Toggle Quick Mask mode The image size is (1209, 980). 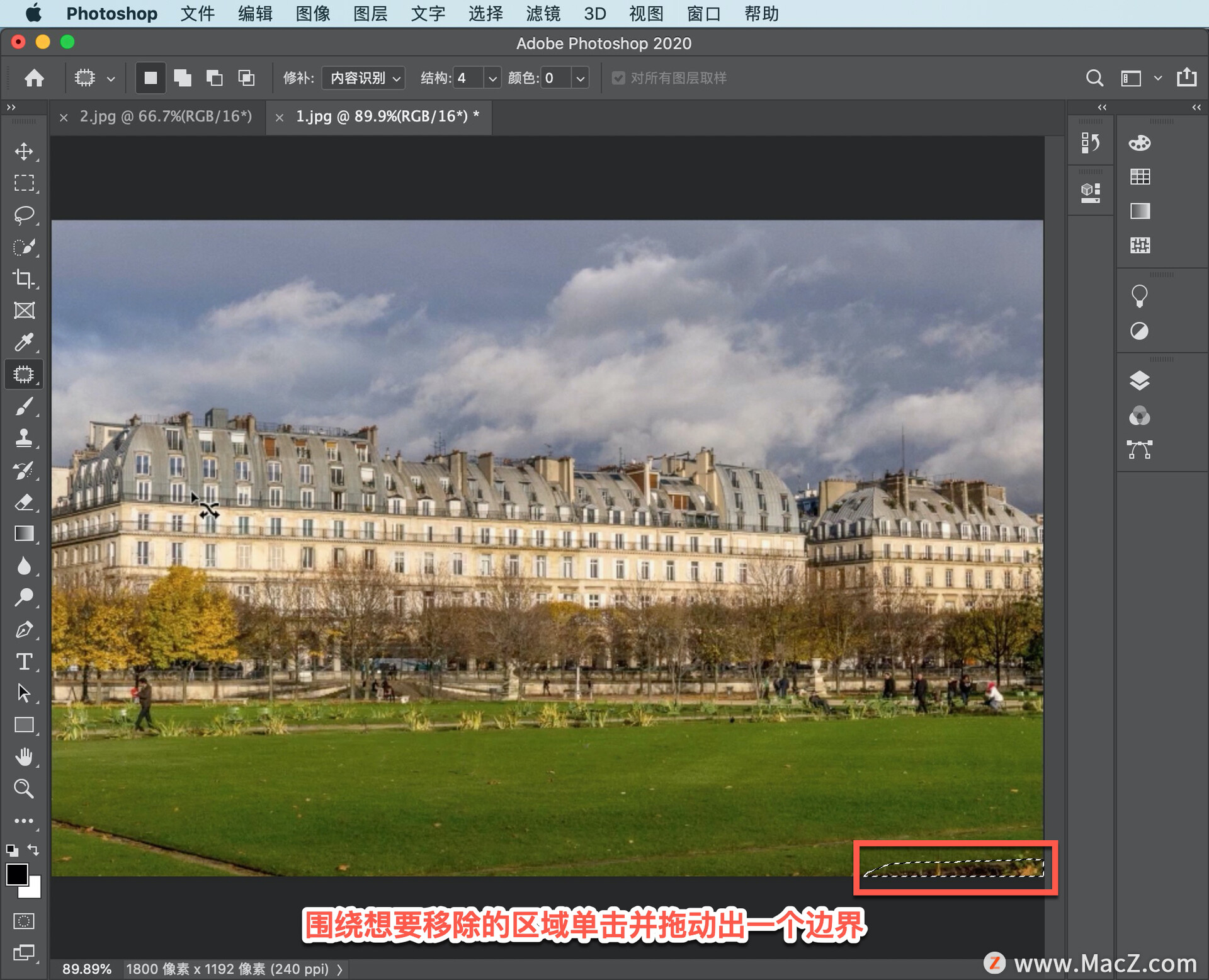click(24, 921)
